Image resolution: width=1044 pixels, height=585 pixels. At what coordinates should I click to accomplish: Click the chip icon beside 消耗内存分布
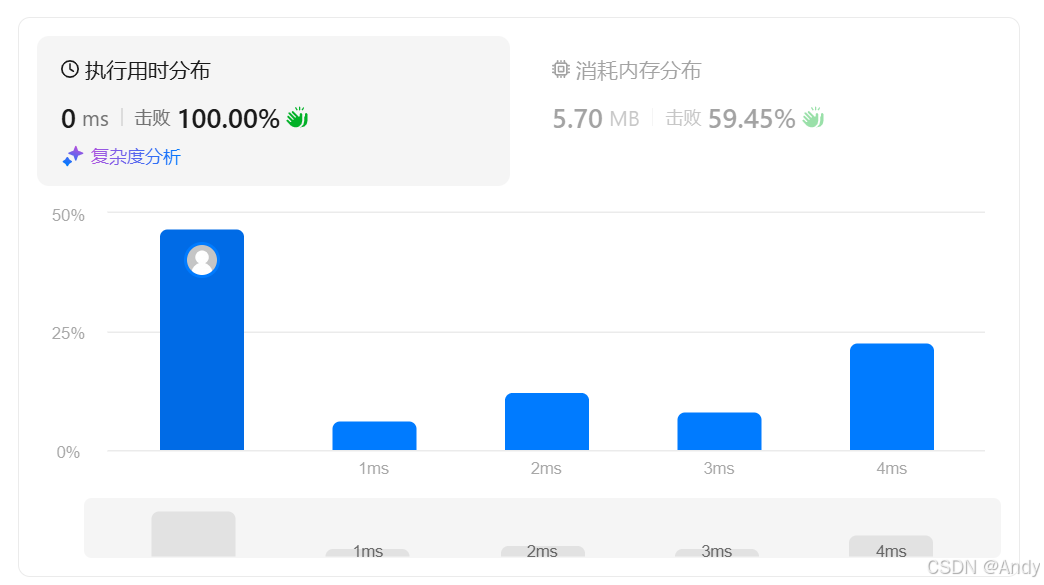561,70
